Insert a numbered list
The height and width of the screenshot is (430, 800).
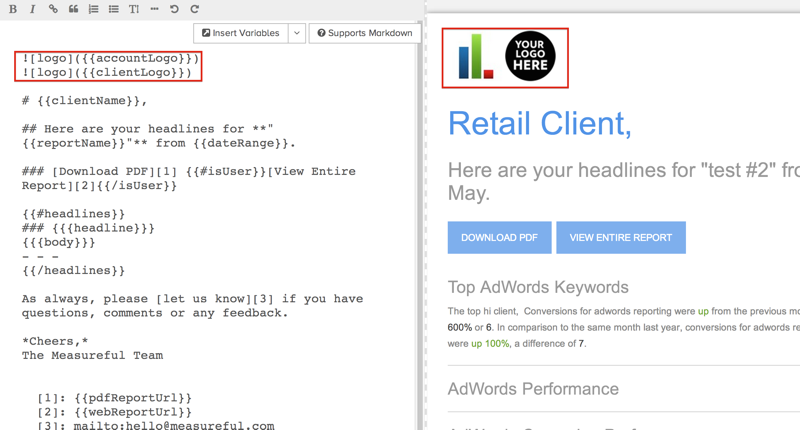coord(93,9)
